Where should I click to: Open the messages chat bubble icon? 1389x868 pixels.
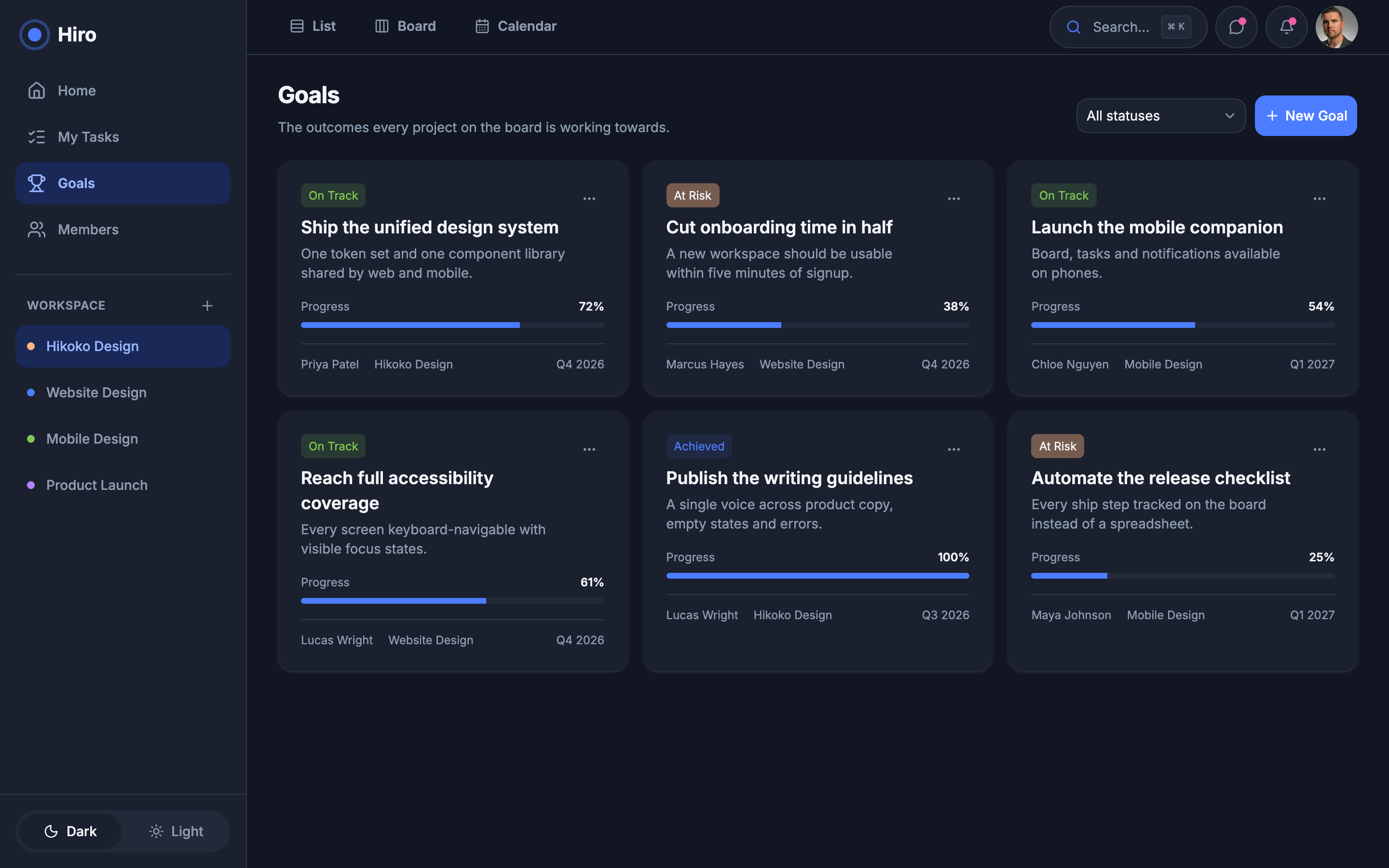(x=1236, y=27)
